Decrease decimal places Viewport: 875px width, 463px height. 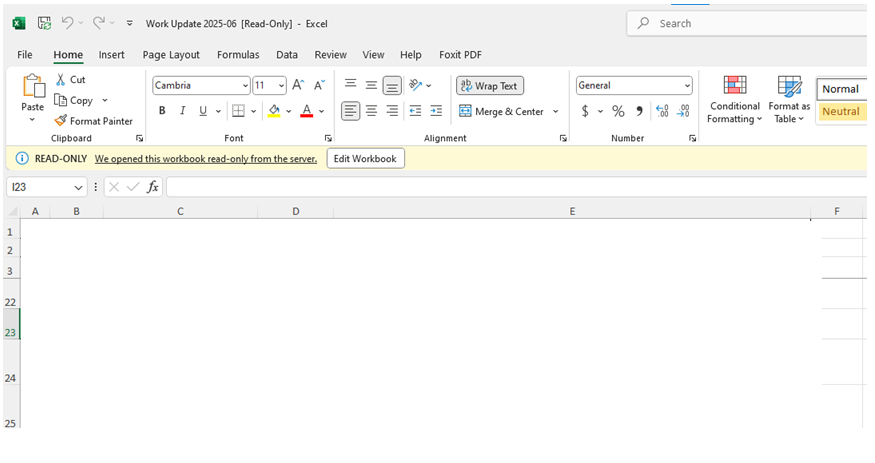pos(684,111)
